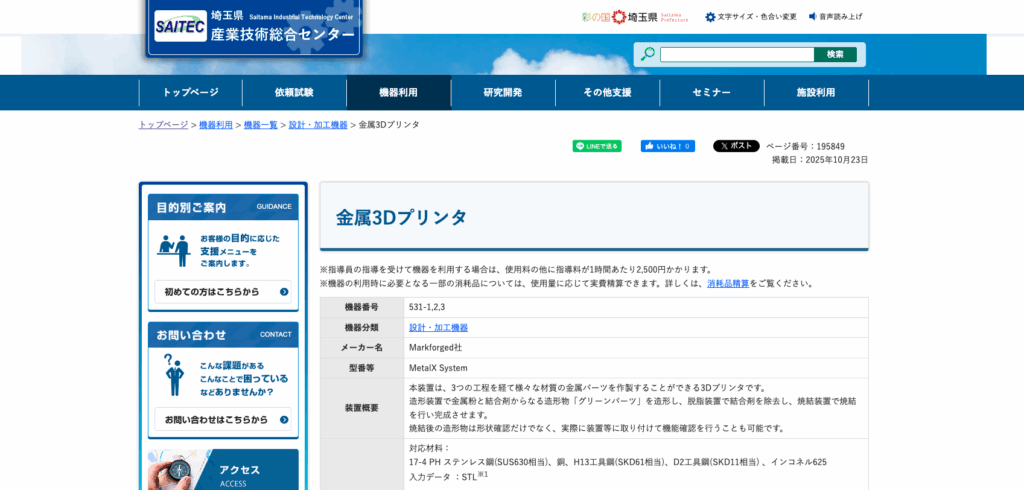This screenshot has height=490, width=1024.
Task: Open the 研究開発 navigation tab
Action: pyautogui.click(x=503, y=93)
